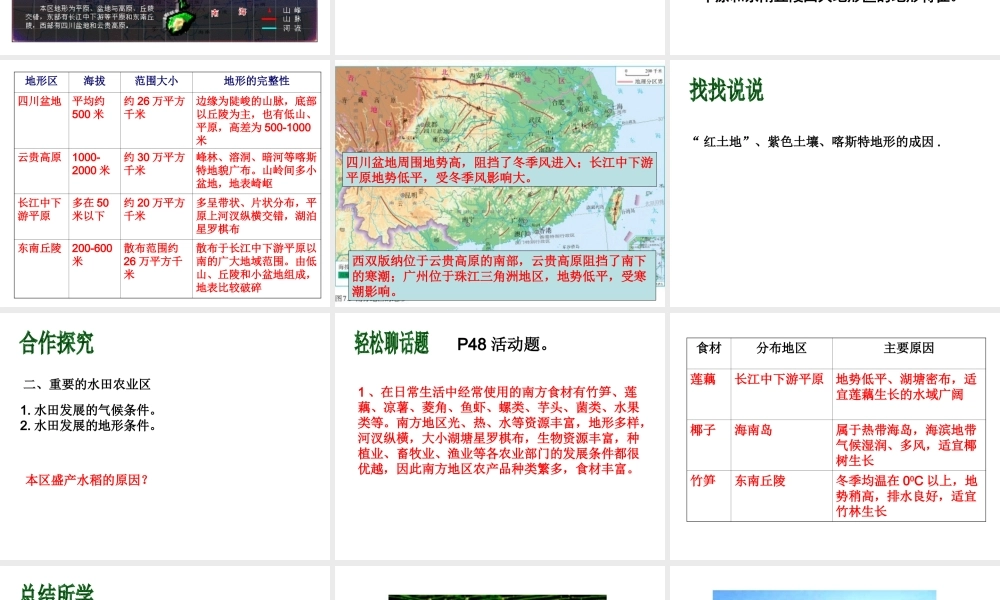The width and height of the screenshot is (1000, 600).
Task: Open the 合作探究 slide thumbnail
Action: tap(165, 436)
